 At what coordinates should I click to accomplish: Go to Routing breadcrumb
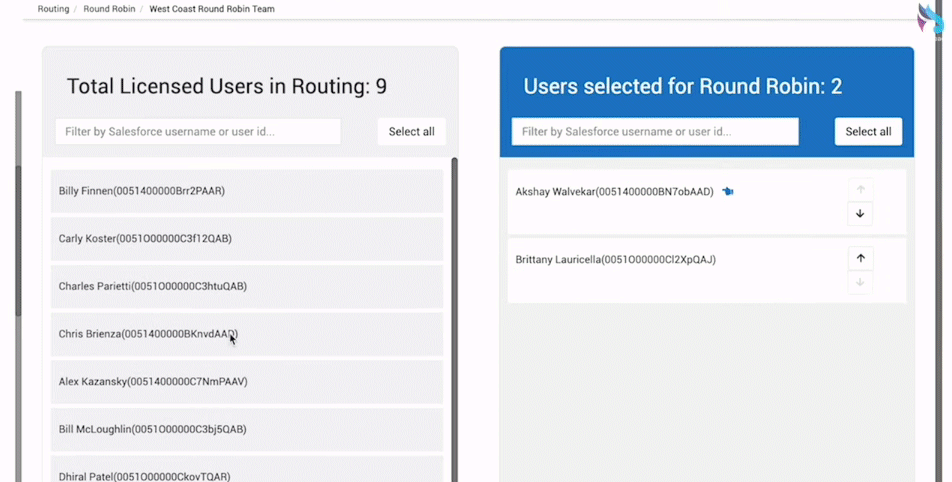53,9
